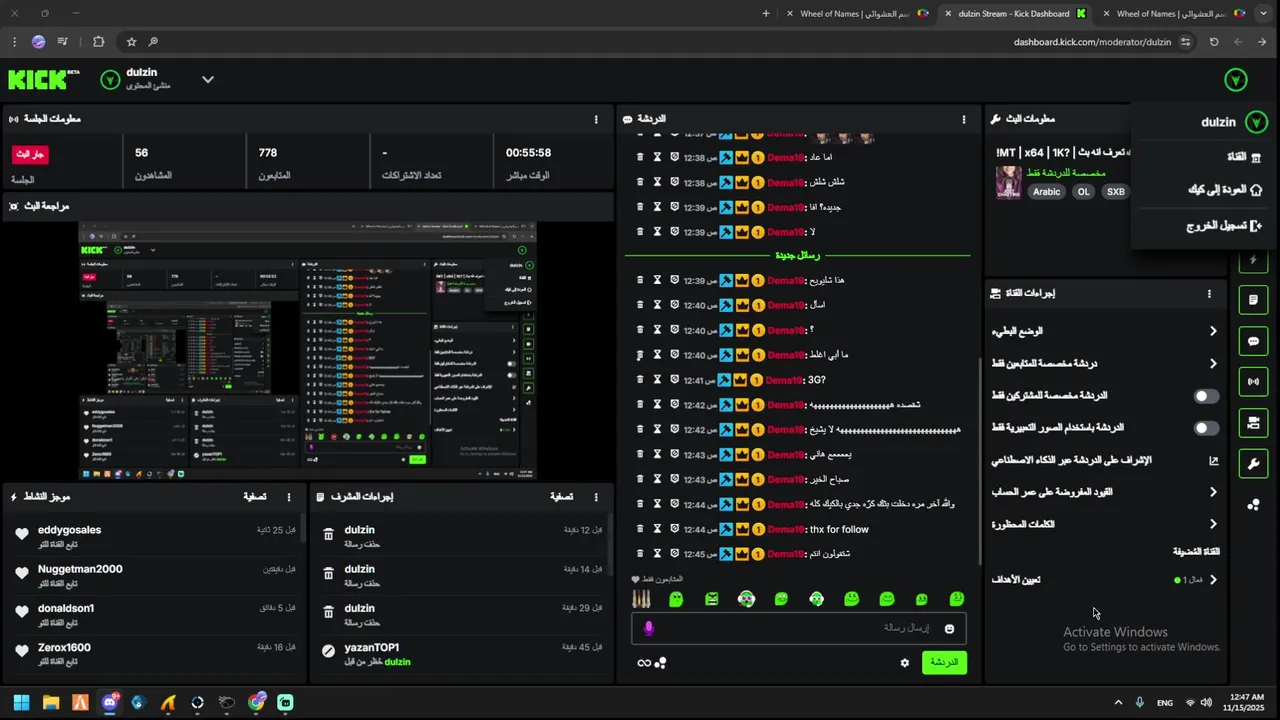Toggle emote-only chat switch
This screenshot has height=720, width=1280.
(x=1207, y=428)
